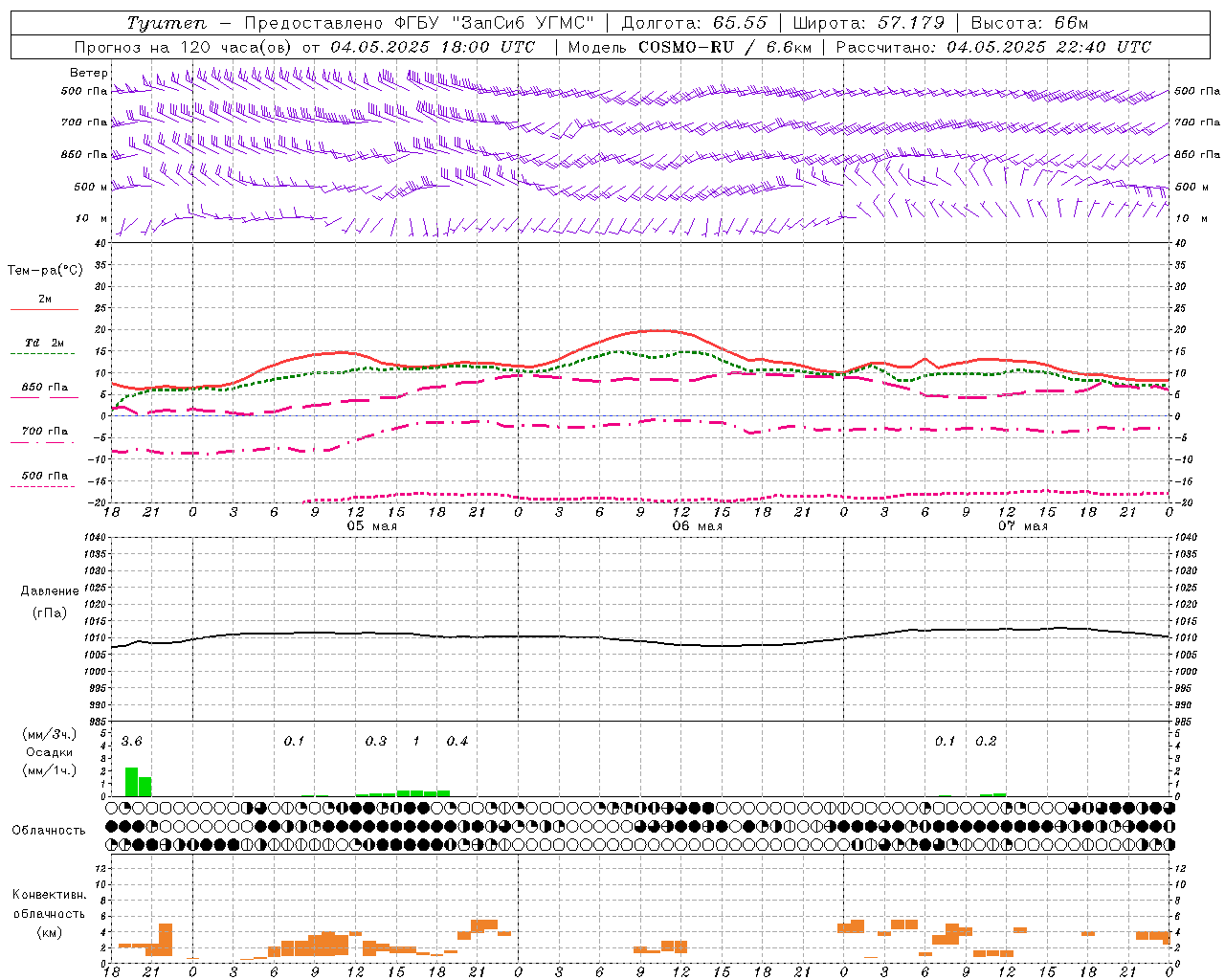Click the "(мм/1ч.)" units label

coord(49,770)
